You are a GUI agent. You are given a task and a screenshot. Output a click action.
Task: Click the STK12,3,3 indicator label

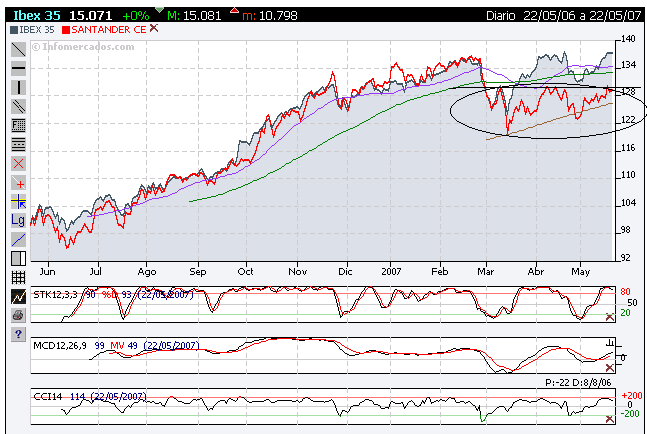(55, 295)
